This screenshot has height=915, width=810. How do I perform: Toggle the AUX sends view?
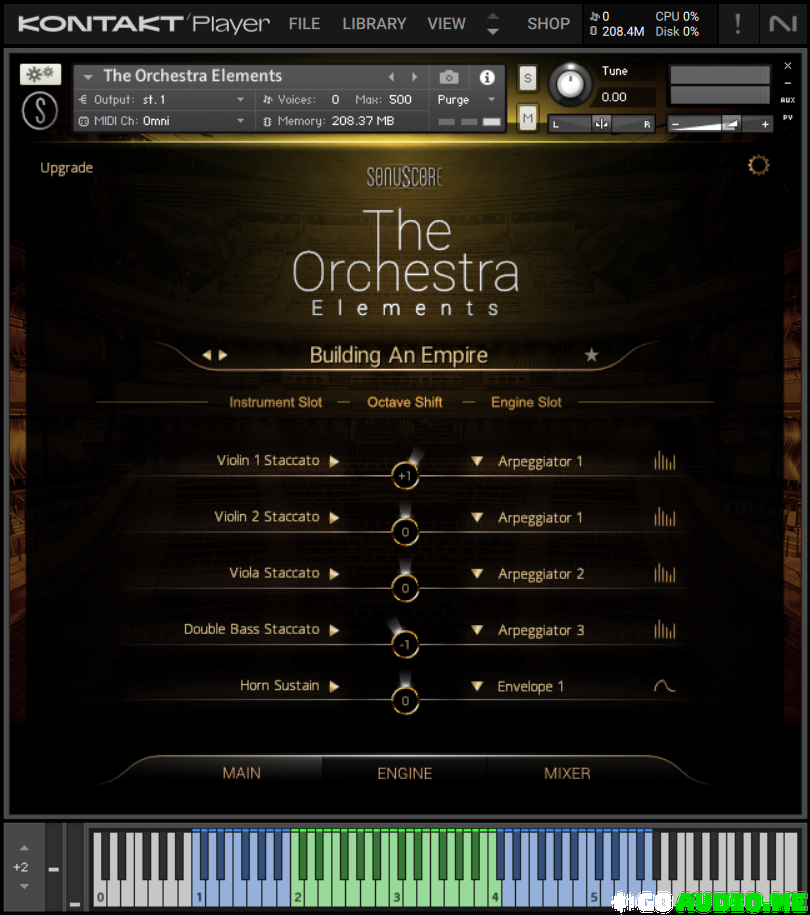click(788, 100)
